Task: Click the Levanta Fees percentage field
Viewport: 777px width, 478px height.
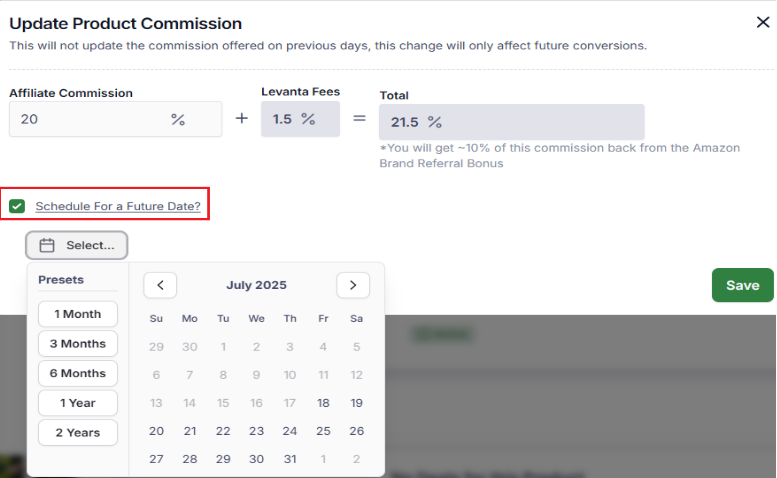Action: [299, 120]
